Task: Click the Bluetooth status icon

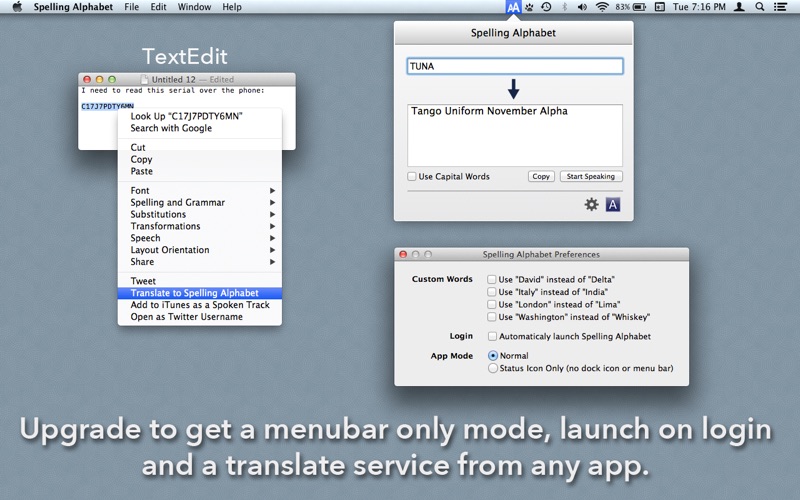Action: click(564, 7)
